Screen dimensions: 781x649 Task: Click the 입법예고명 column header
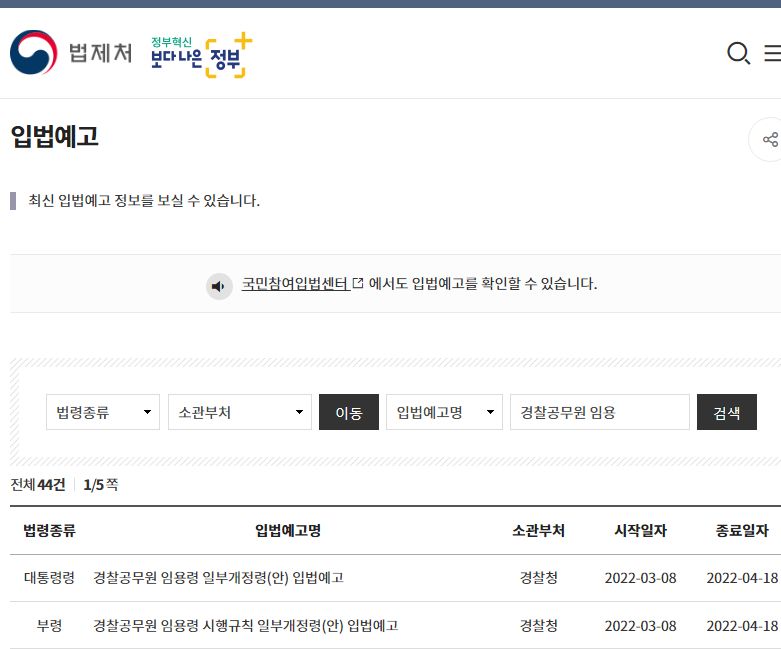[x=288, y=530]
